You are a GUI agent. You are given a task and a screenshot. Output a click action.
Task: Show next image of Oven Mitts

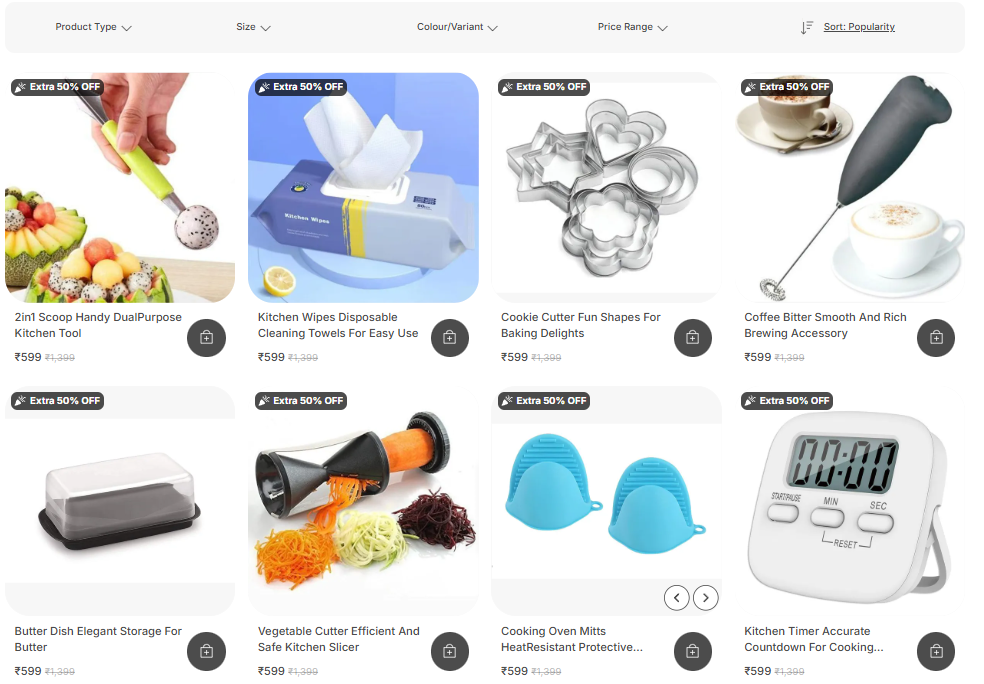tap(706, 598)
